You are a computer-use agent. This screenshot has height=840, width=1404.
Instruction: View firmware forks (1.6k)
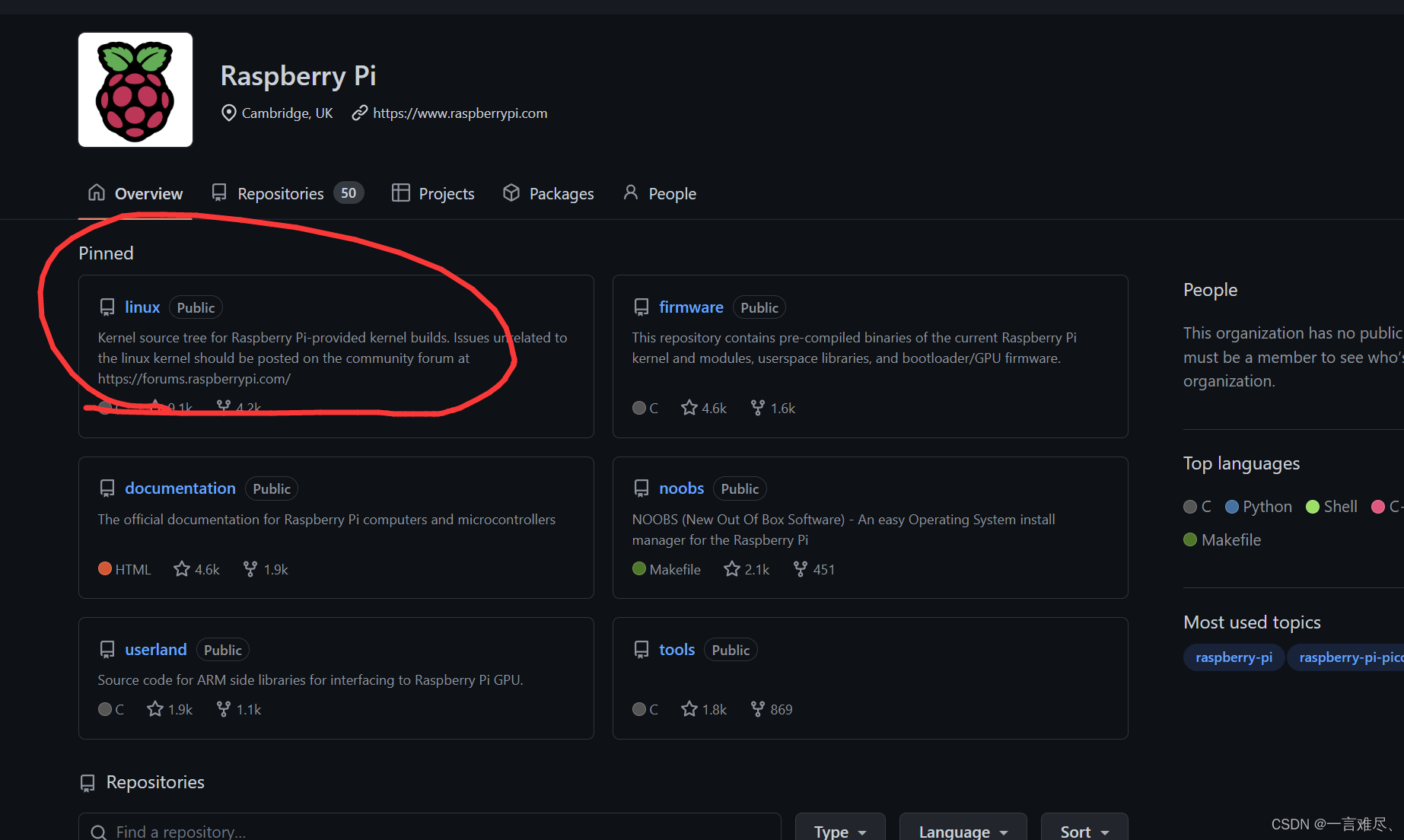coord(772,408)
